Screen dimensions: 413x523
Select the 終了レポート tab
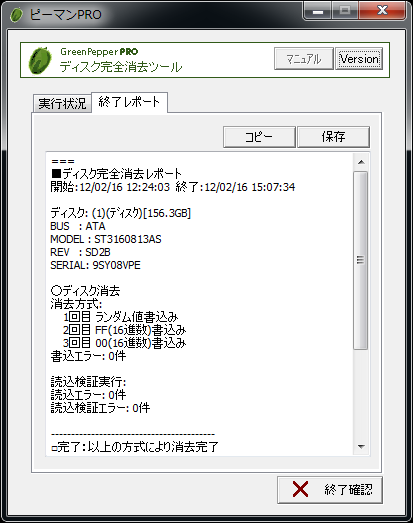pos(129,102)
